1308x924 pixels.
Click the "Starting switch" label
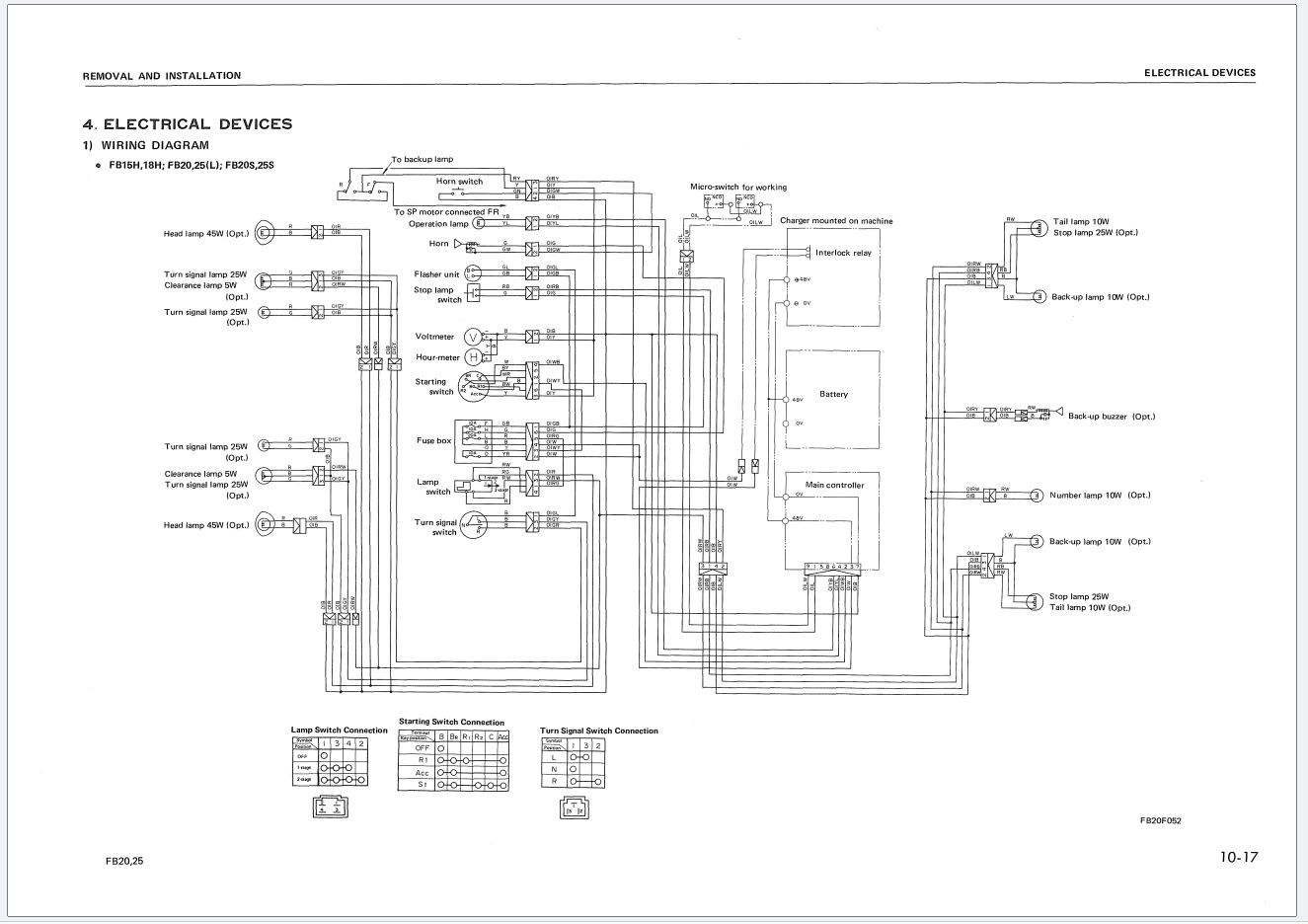pyautogui.click(x=434, y=387)
